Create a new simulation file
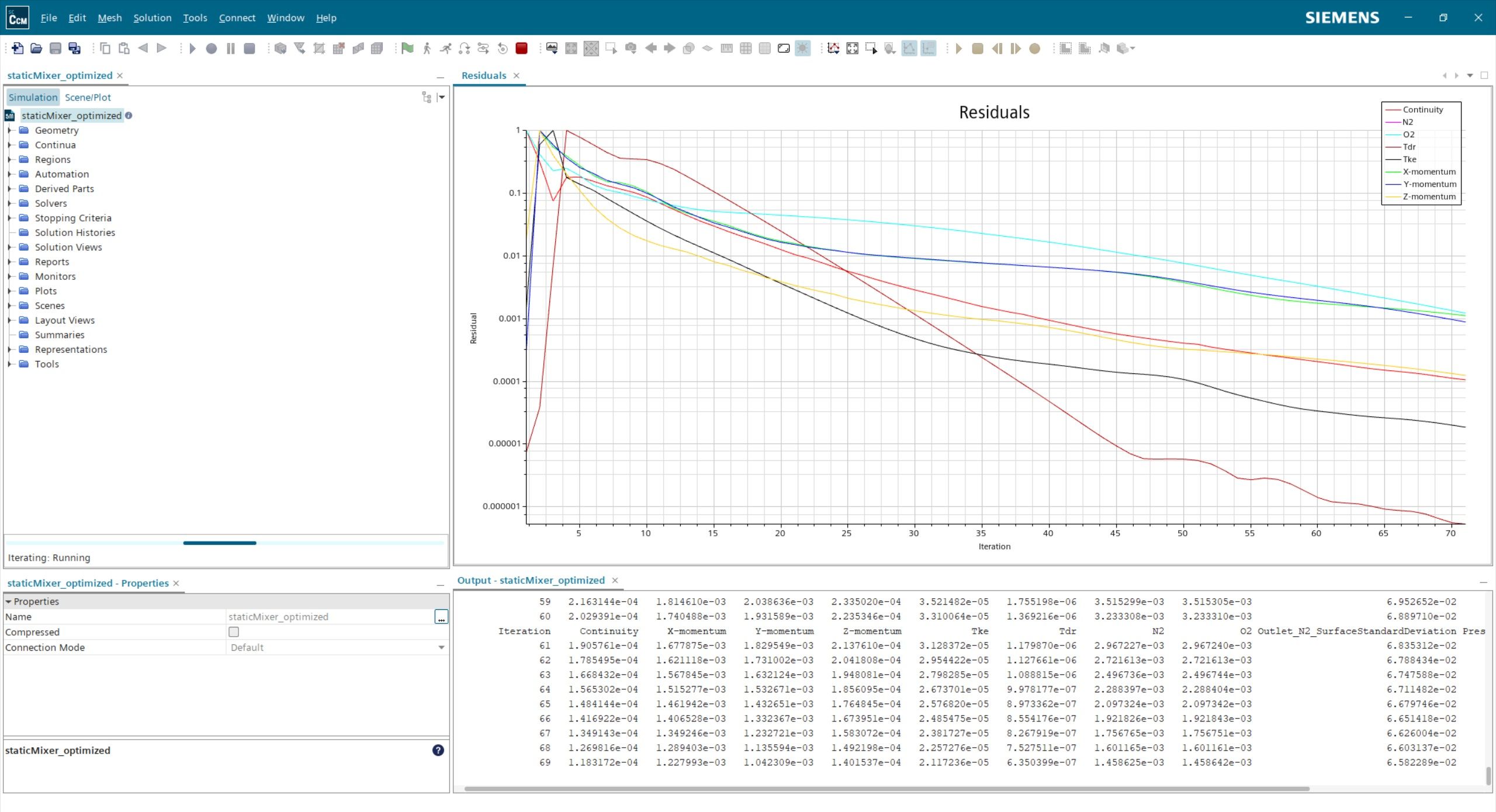 [x=18, y=48]
